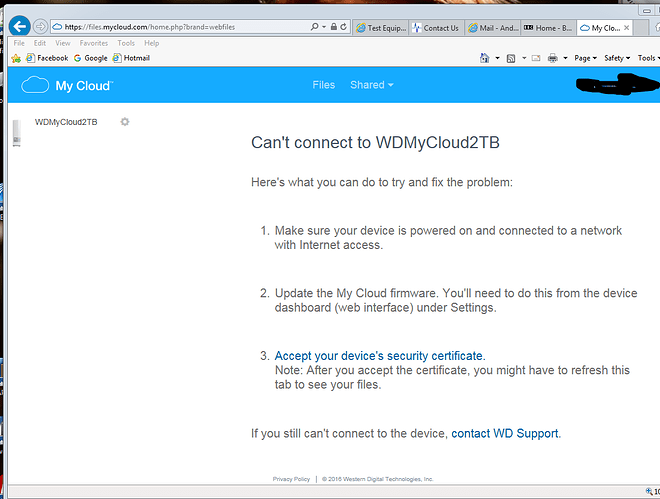The height and width of the screenshot is (499, 660).
Task: Open the Tools command bar dropdown
Action: 648,58
